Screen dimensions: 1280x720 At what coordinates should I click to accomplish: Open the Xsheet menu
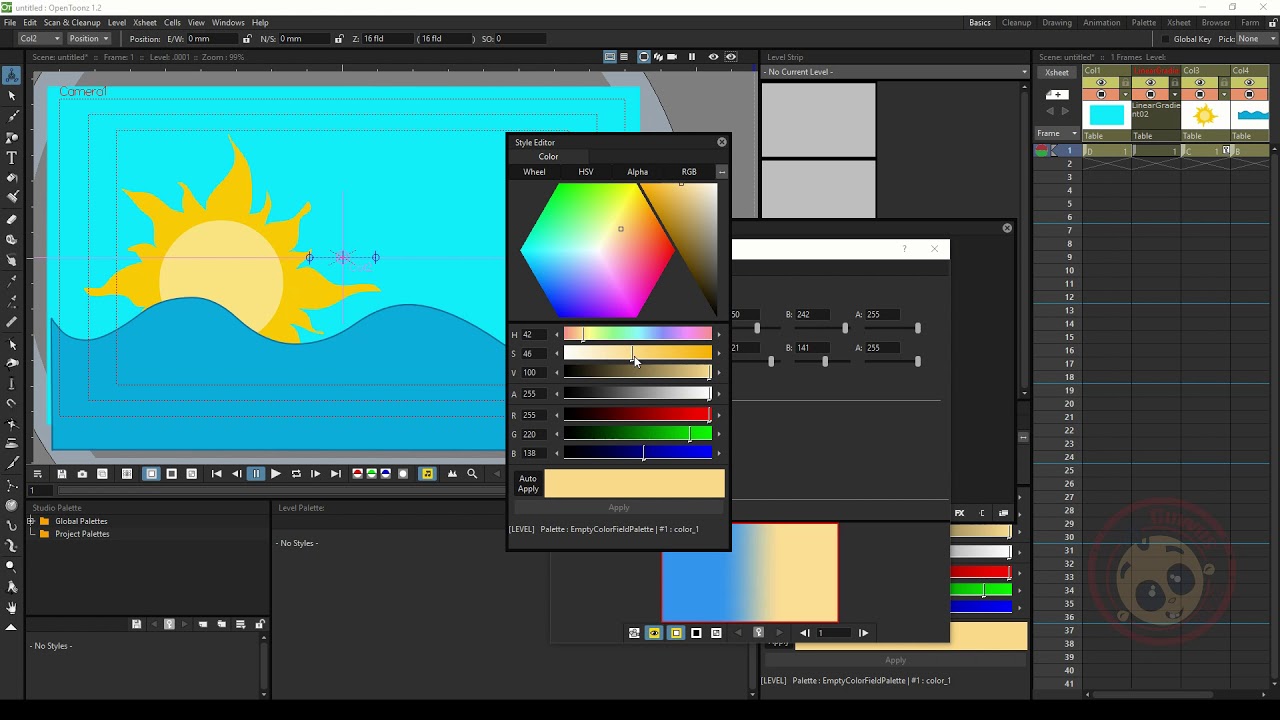point(145,23)
